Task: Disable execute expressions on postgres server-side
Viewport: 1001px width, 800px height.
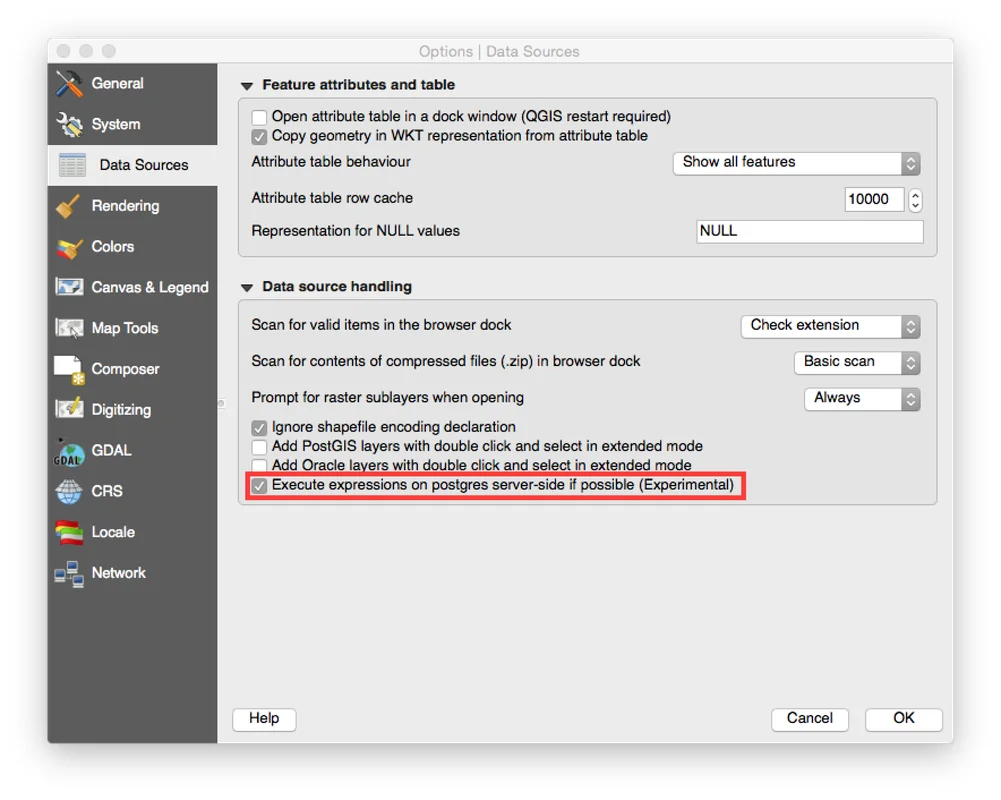Action: click(x=260, y=486)
